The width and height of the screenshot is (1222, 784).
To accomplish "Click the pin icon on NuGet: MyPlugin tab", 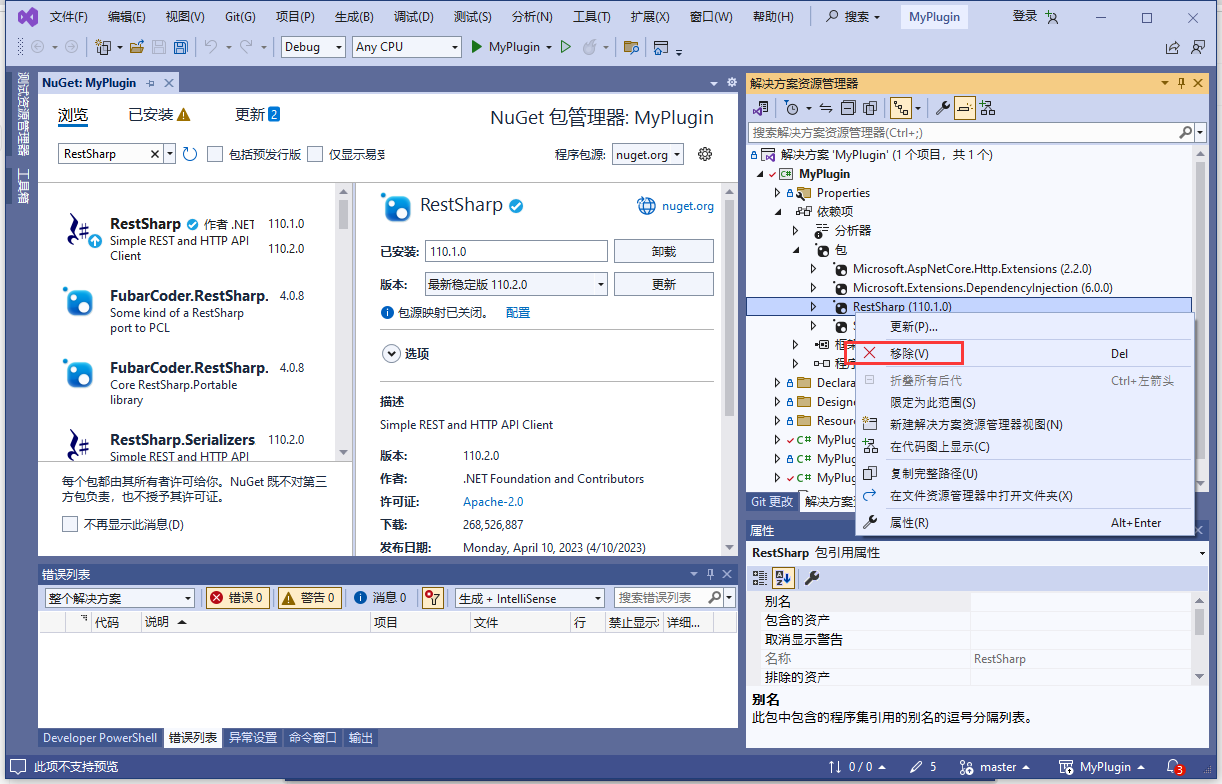I will coord(151,83).
